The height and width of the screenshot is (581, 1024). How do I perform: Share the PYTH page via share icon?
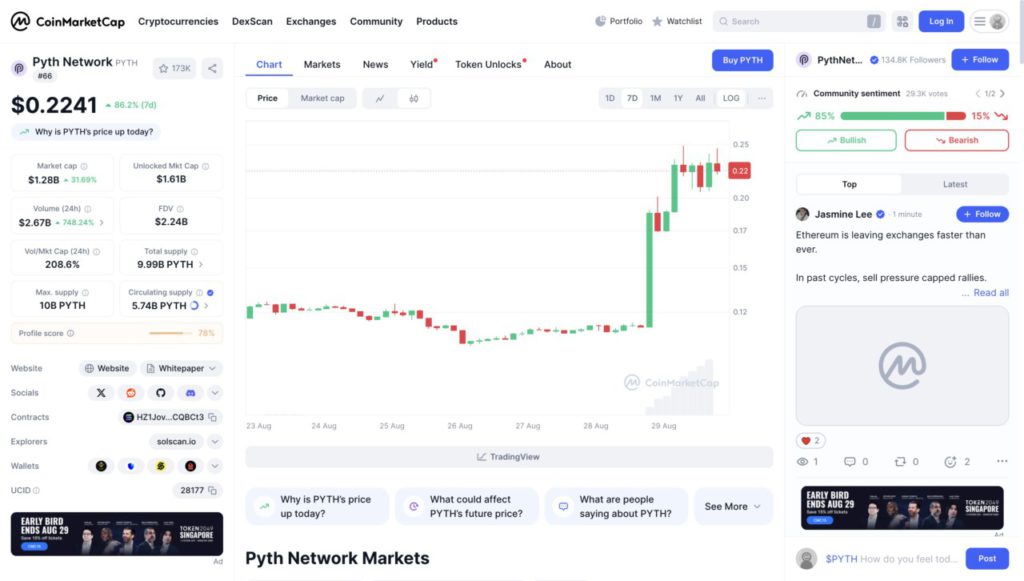click(x=212, y=68)
